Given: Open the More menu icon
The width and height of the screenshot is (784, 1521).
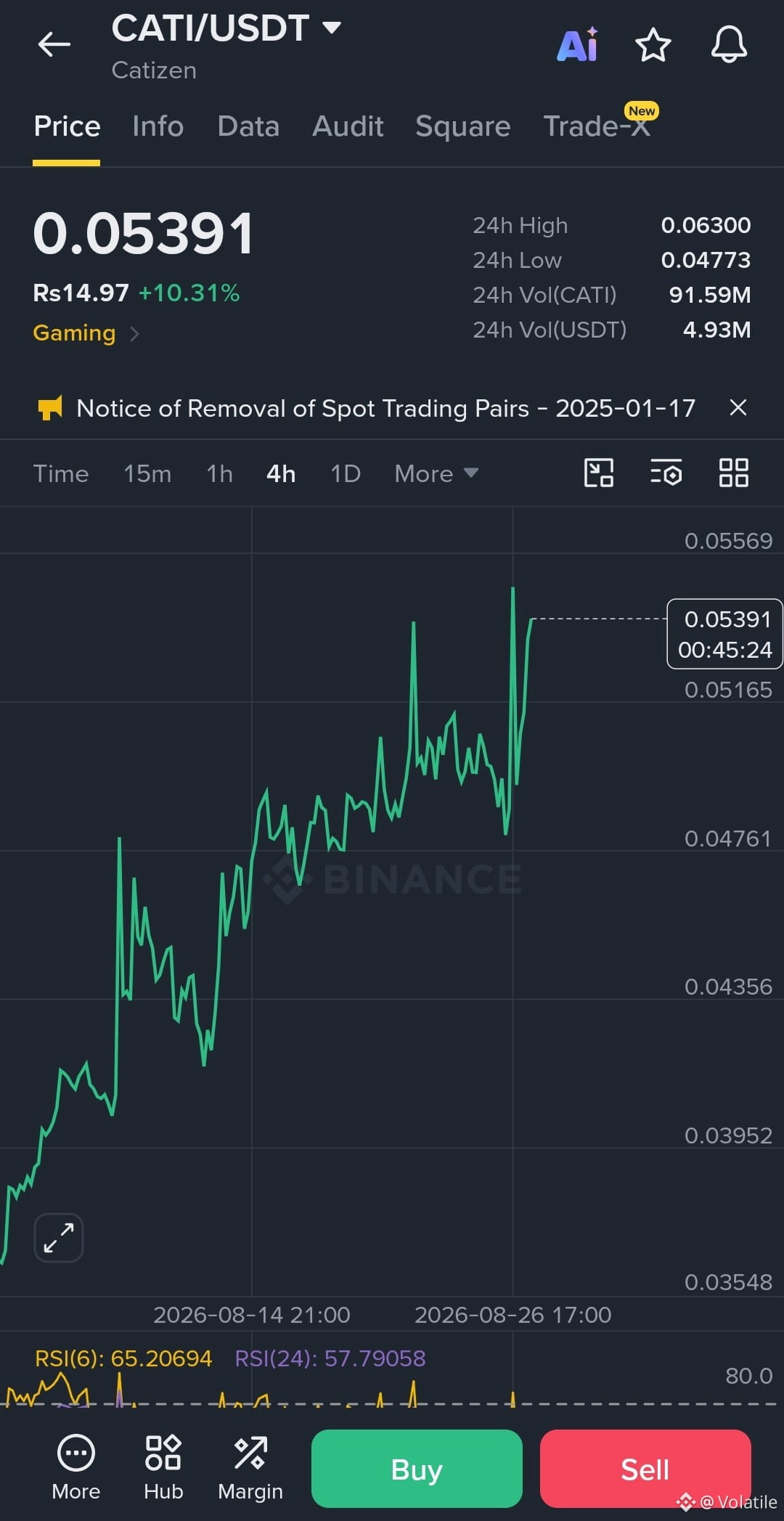Looking at the screenshot, I should coord(75,1467).
